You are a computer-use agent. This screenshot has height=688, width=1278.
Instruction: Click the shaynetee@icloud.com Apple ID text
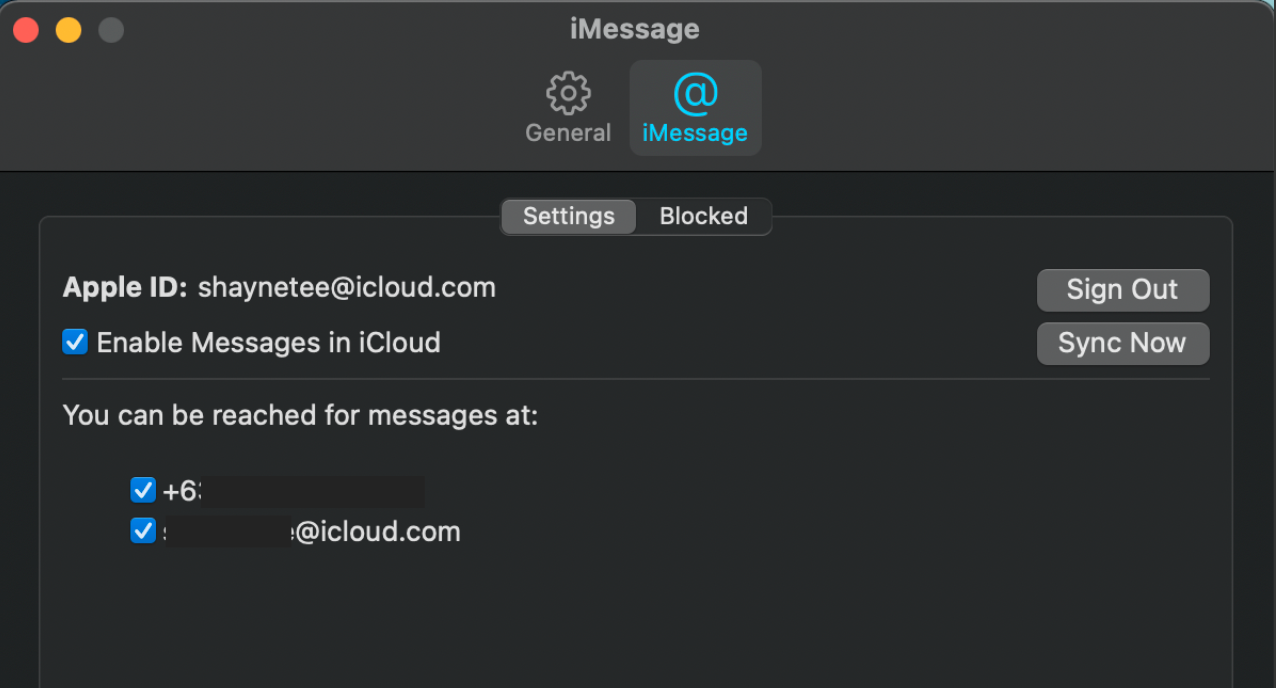(x=346, y=288)
